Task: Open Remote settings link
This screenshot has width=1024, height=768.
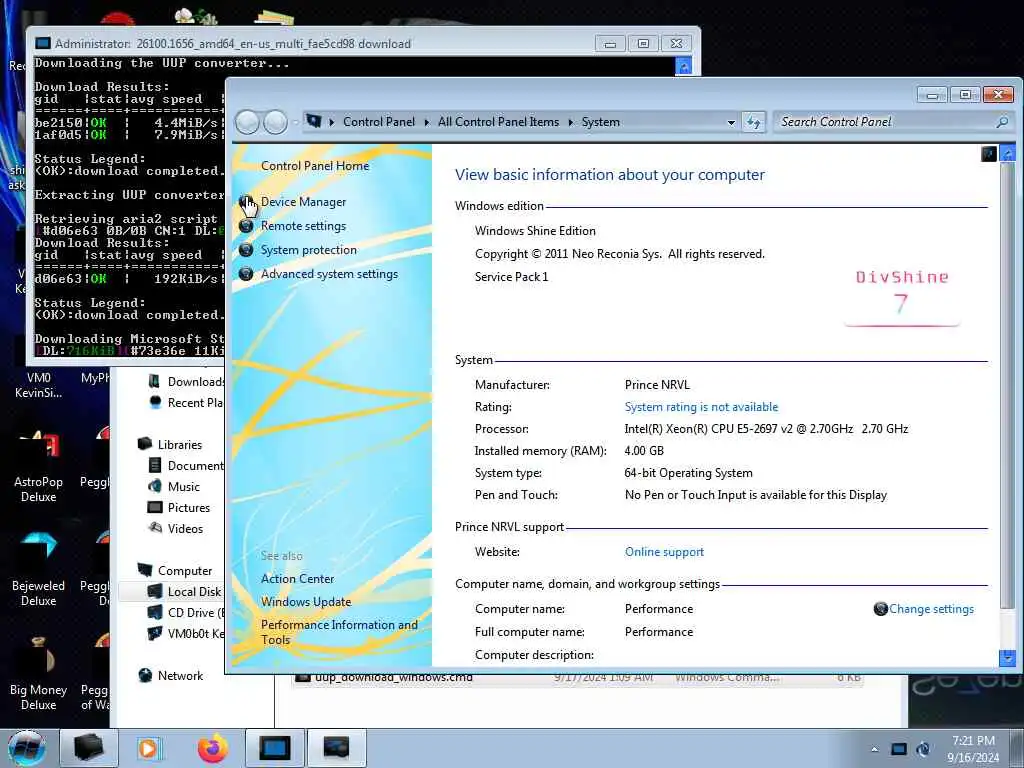Action: coord(303,226)
